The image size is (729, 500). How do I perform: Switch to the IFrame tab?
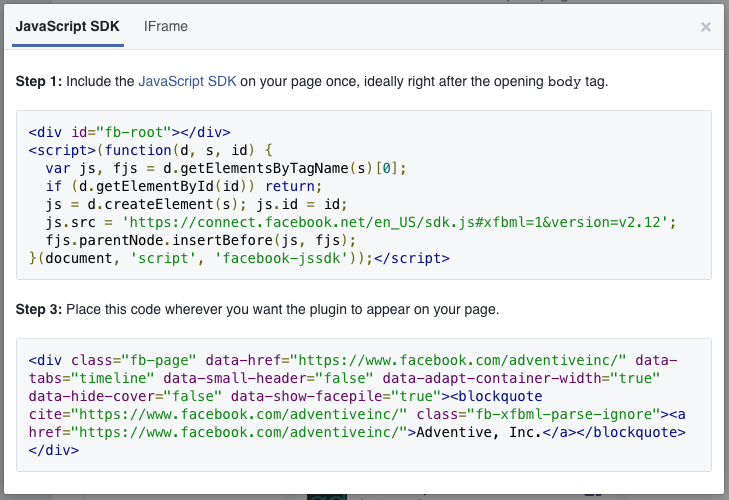click(x=166, y=27)
